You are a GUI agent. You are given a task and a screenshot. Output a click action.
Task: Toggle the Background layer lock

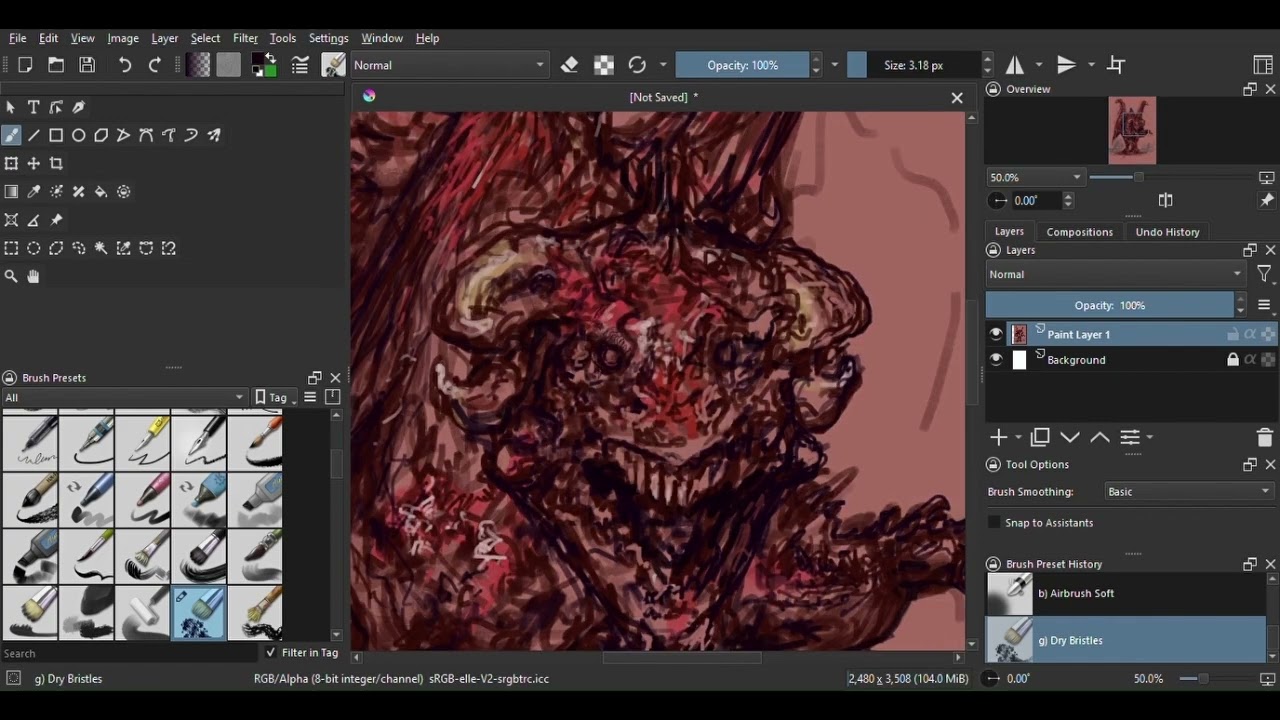(x=1233, y=360)
